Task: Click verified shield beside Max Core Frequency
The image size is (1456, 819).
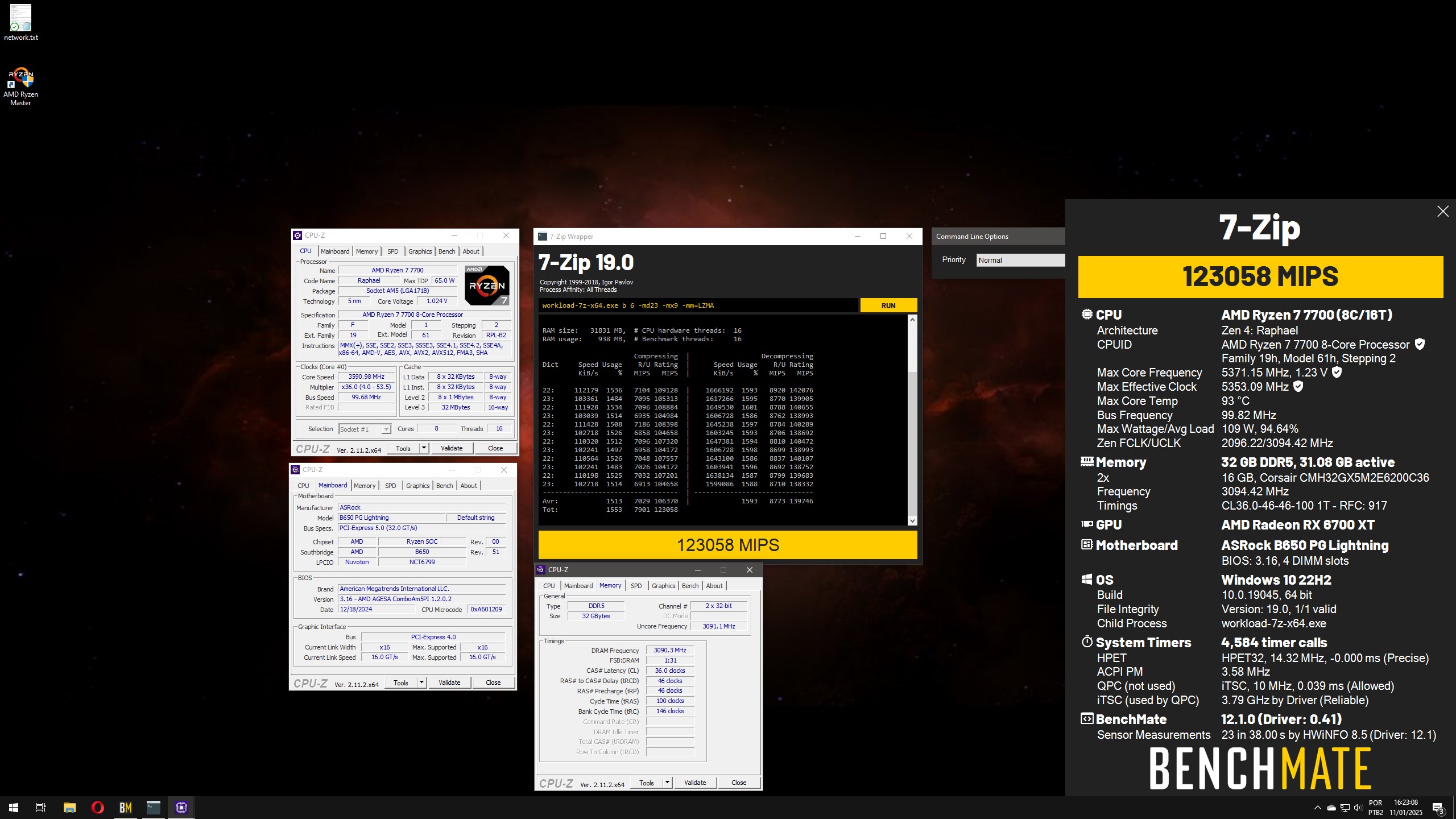Action: pyautogui.click(x=1337, y=372)
